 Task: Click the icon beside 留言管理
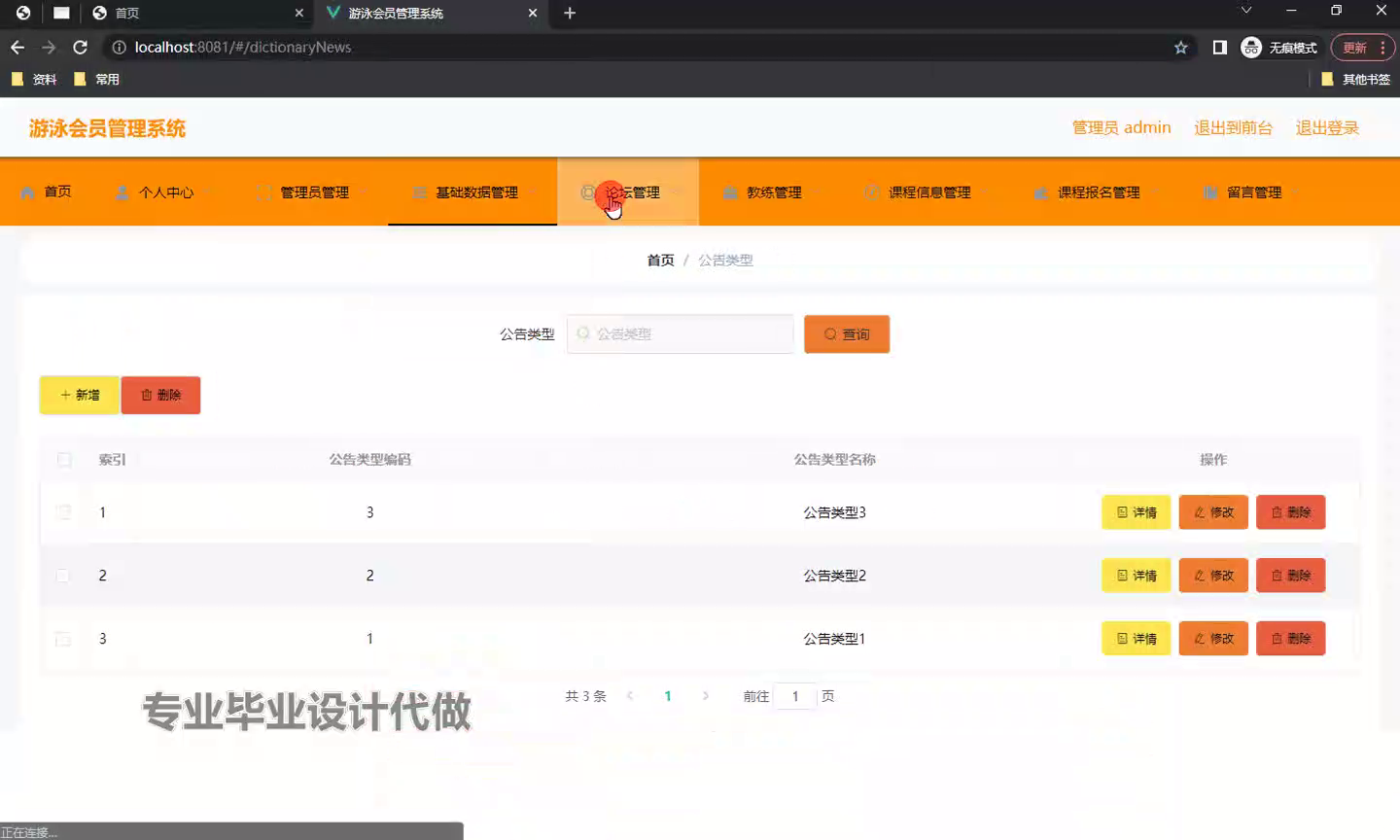[1210, 192]
